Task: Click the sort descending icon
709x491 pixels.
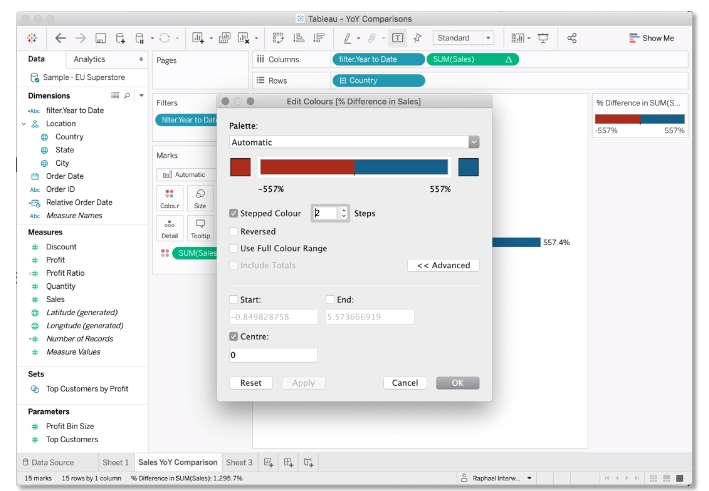Action: [x=319, y=38]
